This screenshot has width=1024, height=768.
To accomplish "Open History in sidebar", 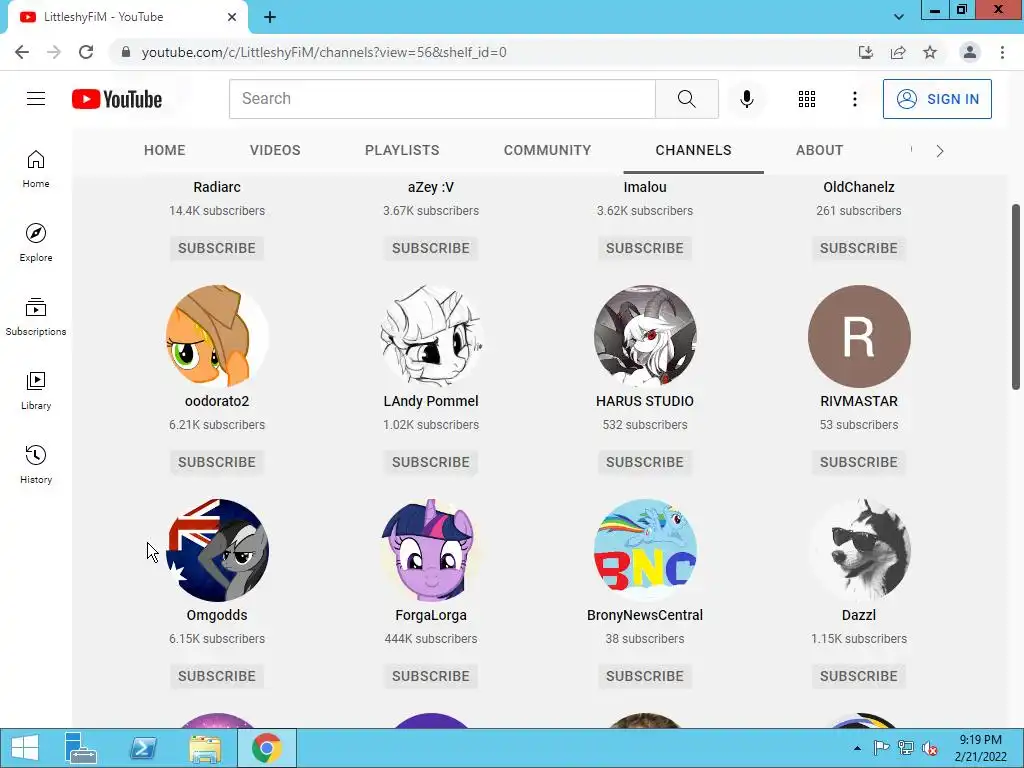I will click(x=36, y=464).
